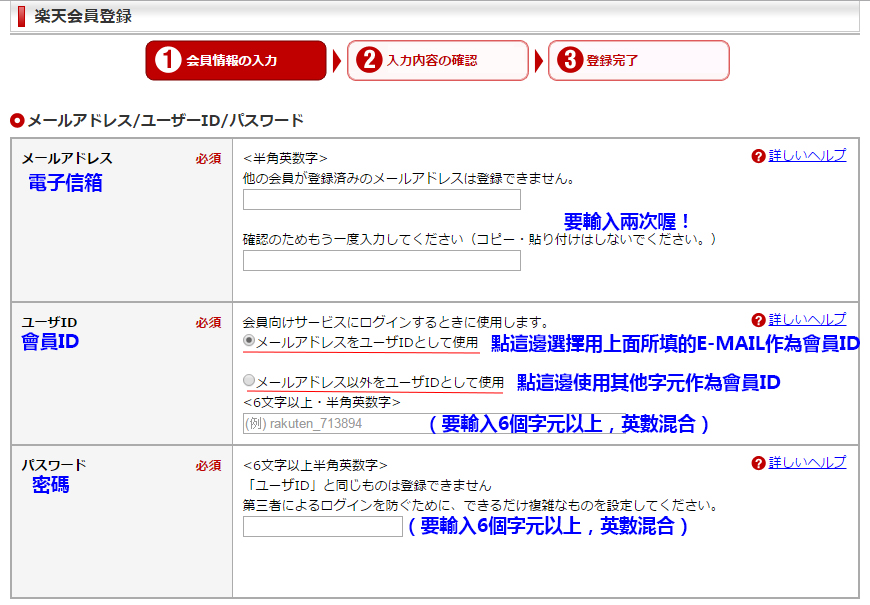Image resolution: width=870 pixels, height=605 pixels.
Task: Click step 1 会員情報の入力
Action: click(236, 60)
